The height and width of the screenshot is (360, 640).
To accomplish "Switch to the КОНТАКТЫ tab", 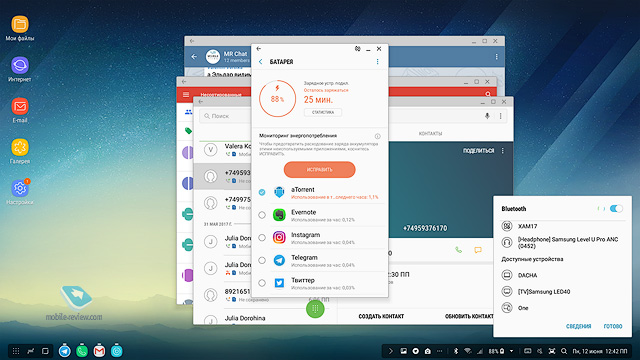I will tap(430, 133).
